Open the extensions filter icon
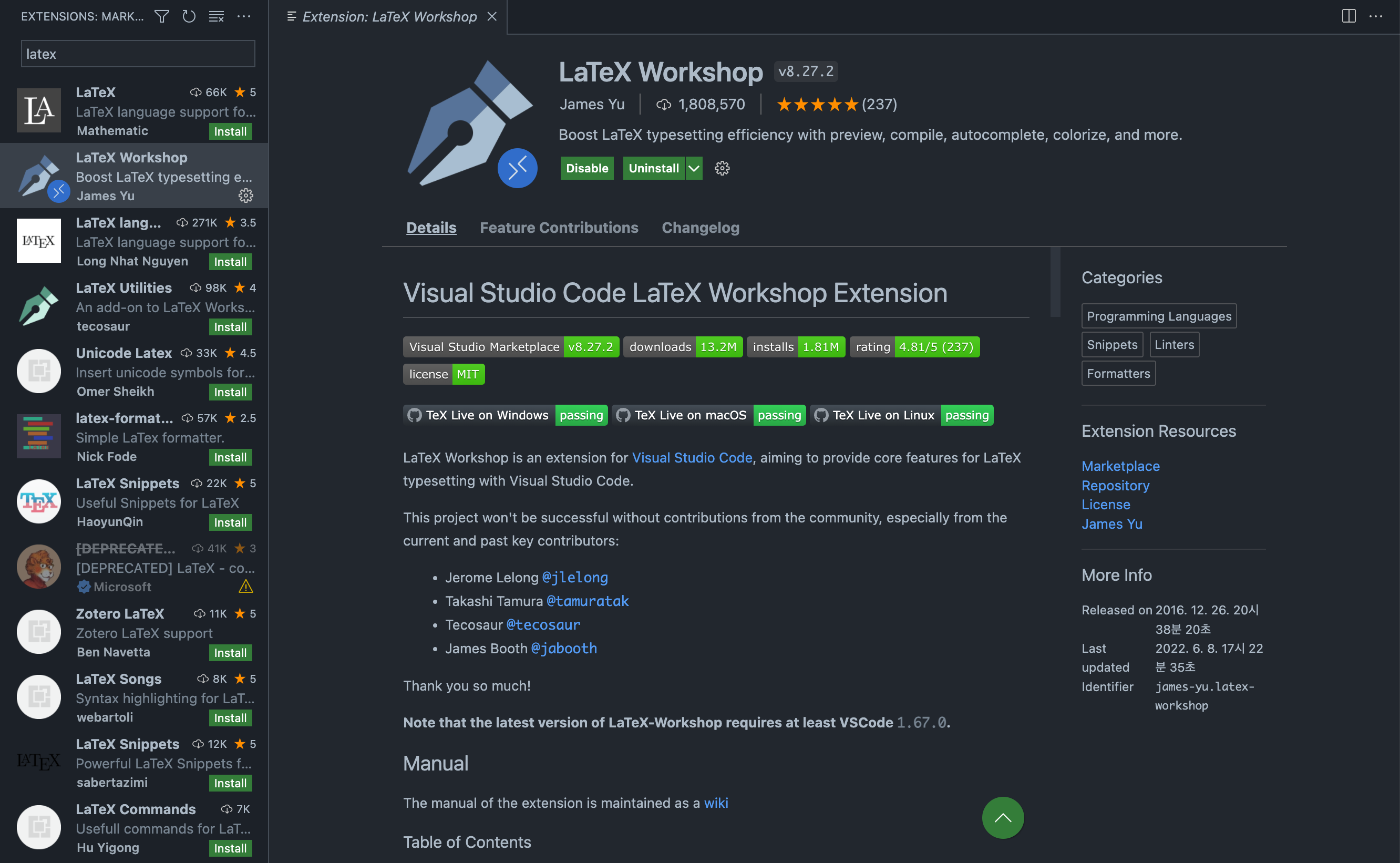 tap(161, 16)
